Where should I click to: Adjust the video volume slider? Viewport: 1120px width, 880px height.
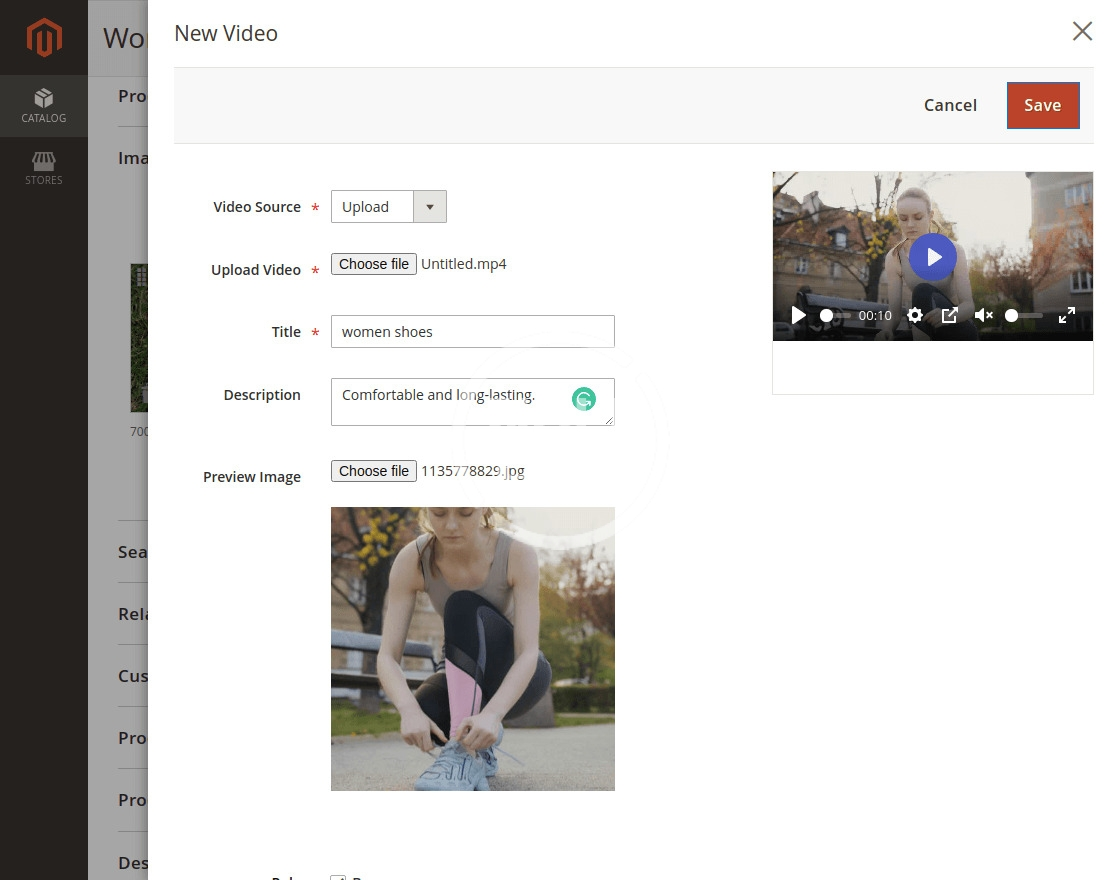point(1024,315)
